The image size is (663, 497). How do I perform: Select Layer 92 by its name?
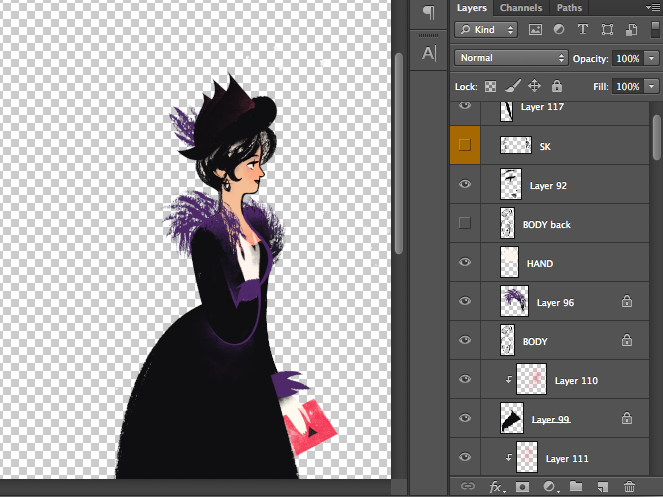(548, 186)
